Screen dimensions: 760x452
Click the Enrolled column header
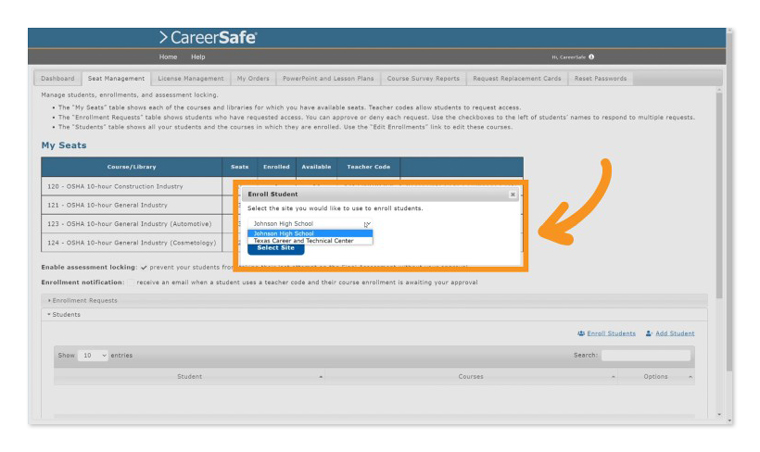[x=276, y=167]
